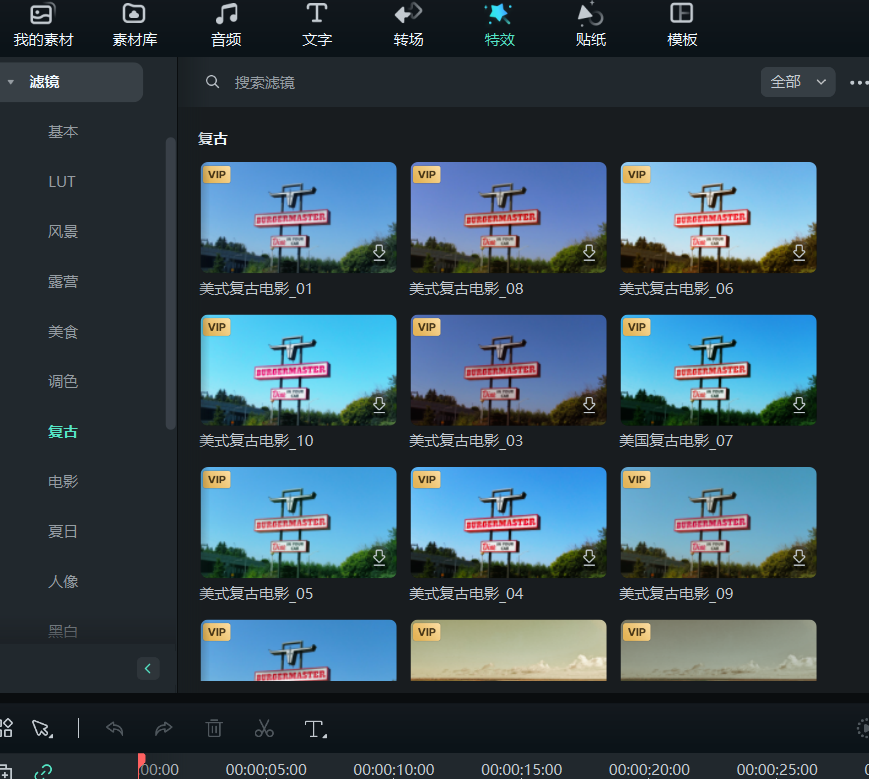Download the 美式复古电影_01 filter
The image size is (869, 779).
(379, 253)
